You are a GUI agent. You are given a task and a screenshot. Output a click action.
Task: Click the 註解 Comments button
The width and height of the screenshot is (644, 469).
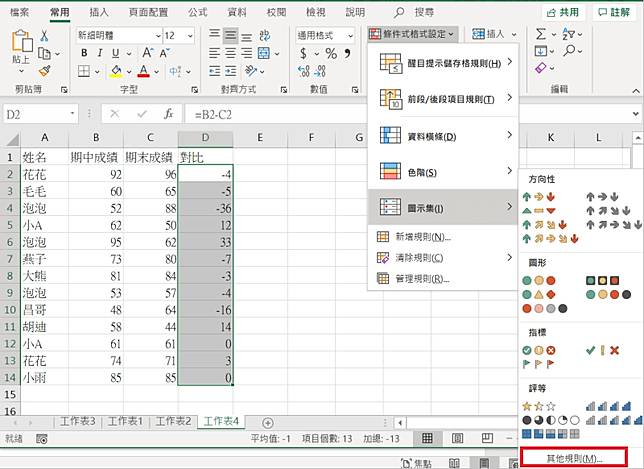[614, 13]
